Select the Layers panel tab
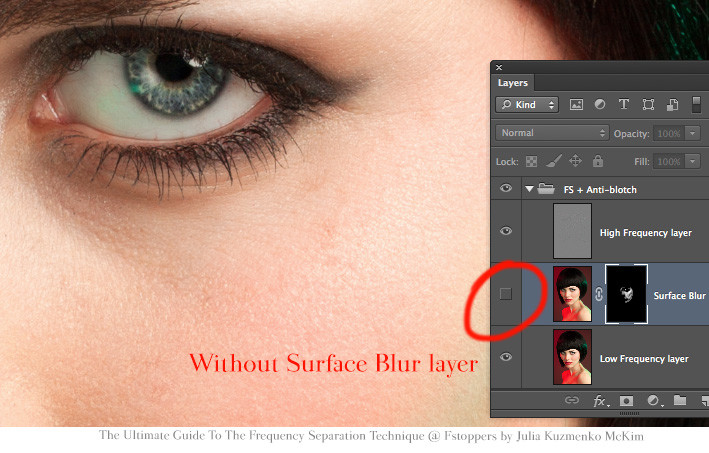 513,83
